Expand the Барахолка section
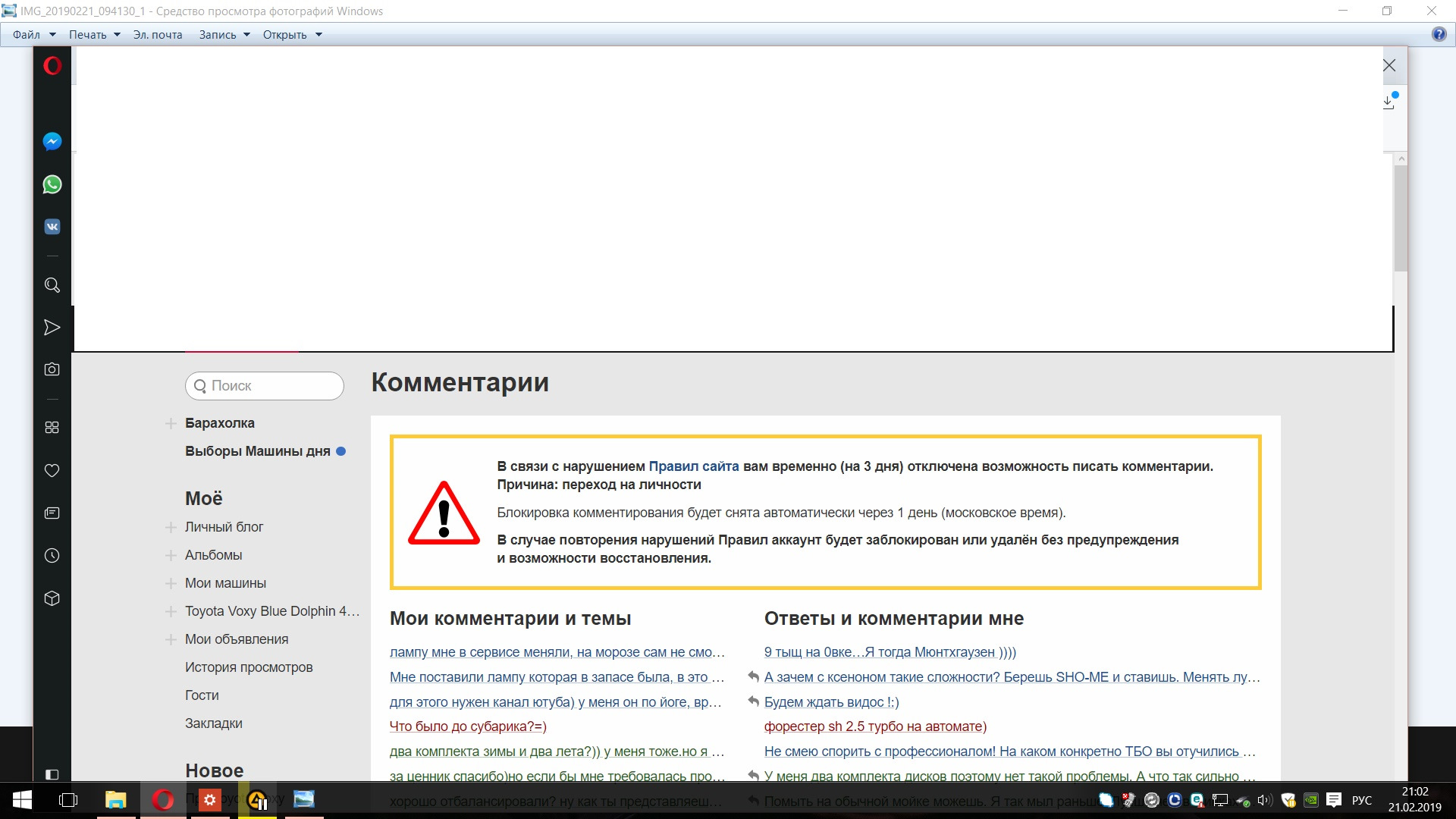This screenshot has width=1456, height=819. 171,423
